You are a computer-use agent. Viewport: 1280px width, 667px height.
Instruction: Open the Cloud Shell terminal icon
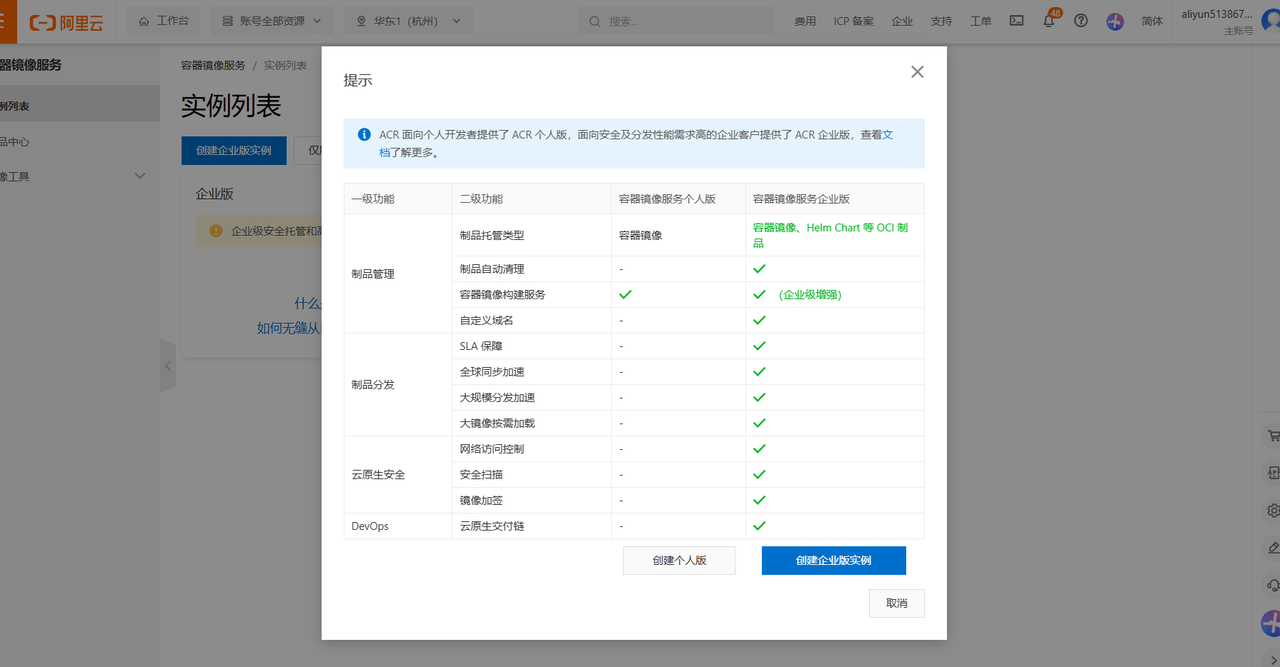coord(1016,21)
